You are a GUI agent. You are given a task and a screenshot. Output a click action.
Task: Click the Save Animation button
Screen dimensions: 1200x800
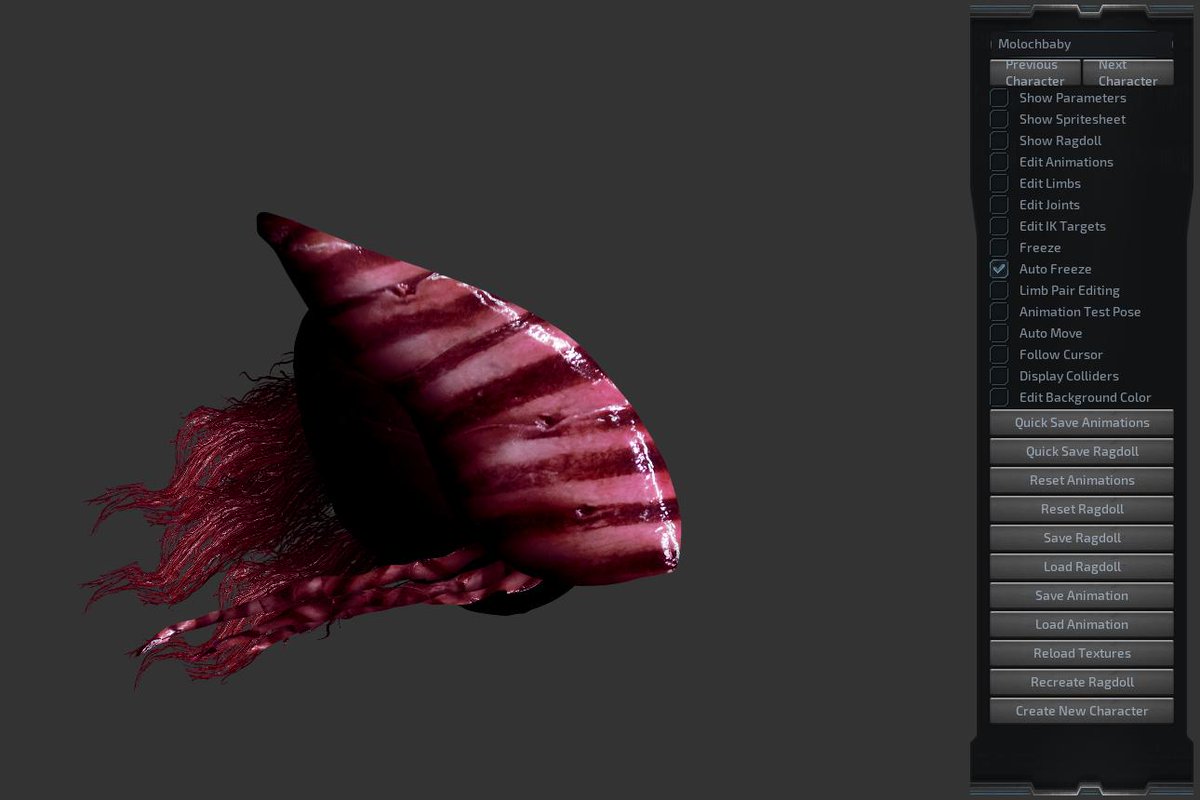coord(1082,595)
